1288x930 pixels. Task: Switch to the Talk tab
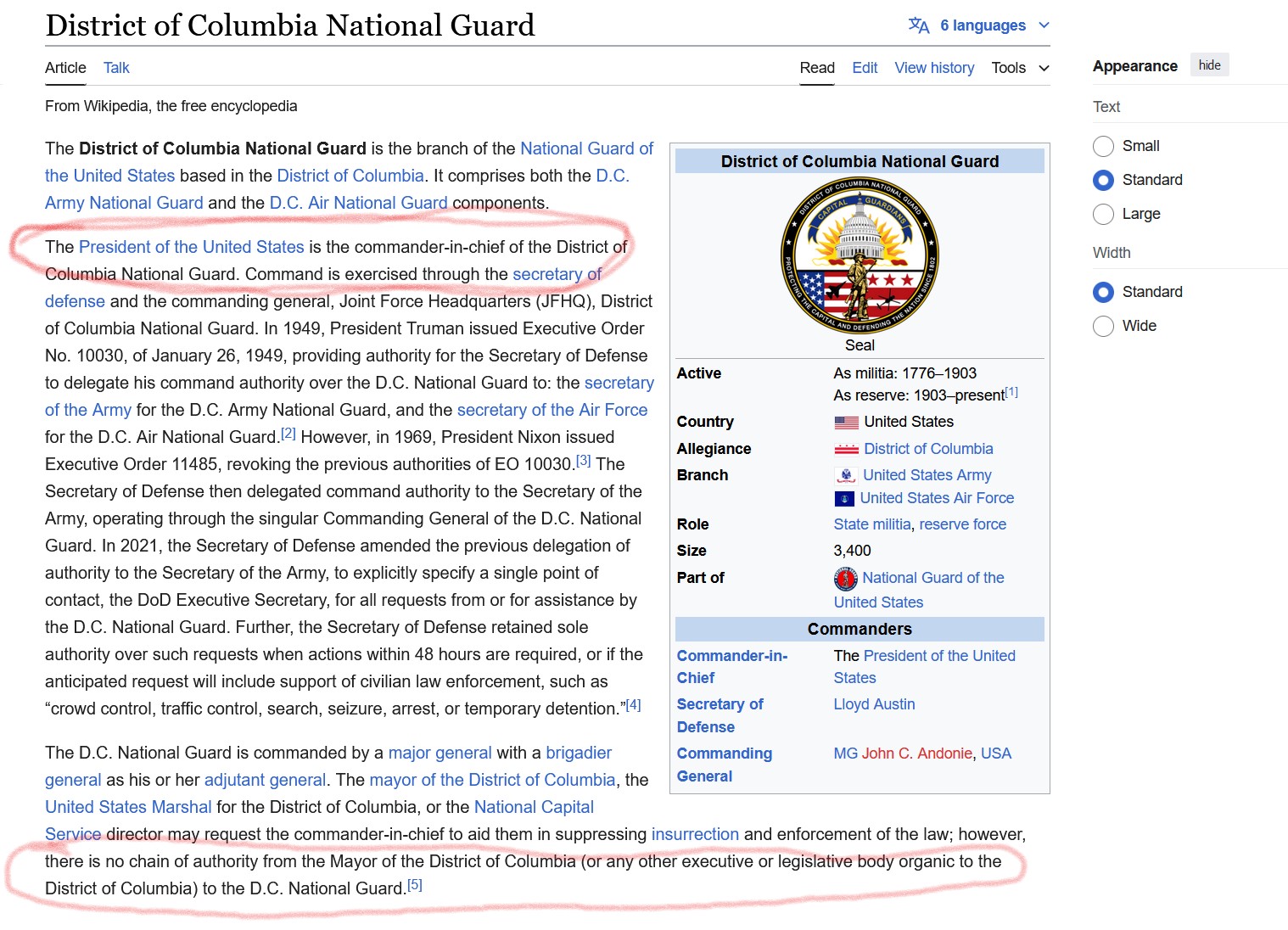pyautogui.click(x=116, y=68)
